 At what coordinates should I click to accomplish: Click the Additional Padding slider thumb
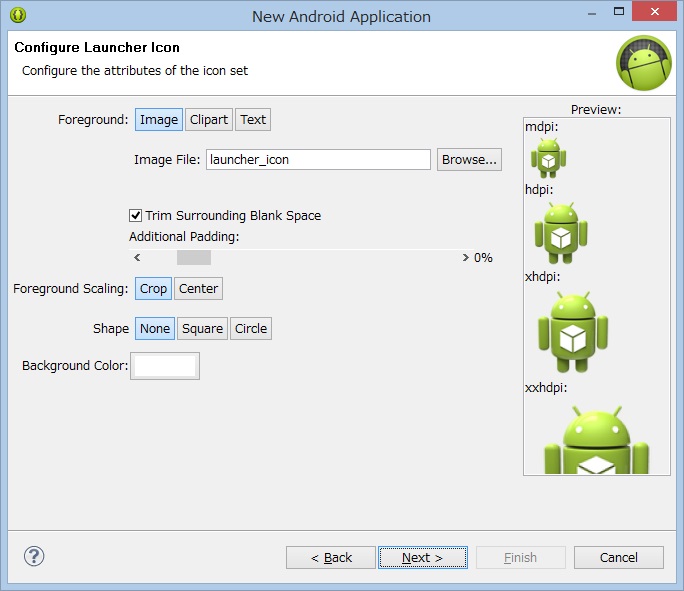point(194,257)
